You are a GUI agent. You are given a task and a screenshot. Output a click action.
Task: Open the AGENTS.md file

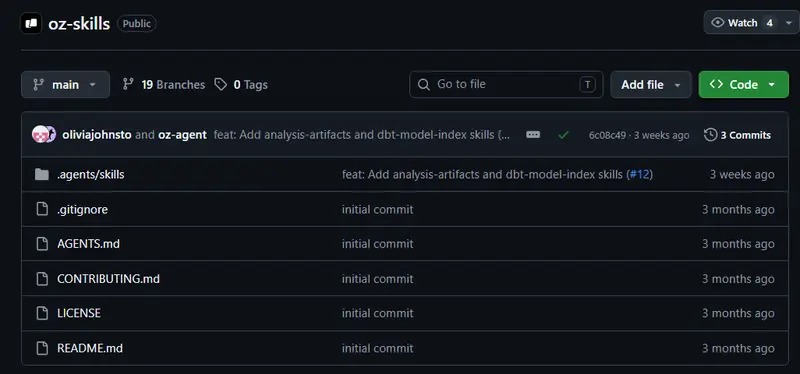(x=88, y=244)
